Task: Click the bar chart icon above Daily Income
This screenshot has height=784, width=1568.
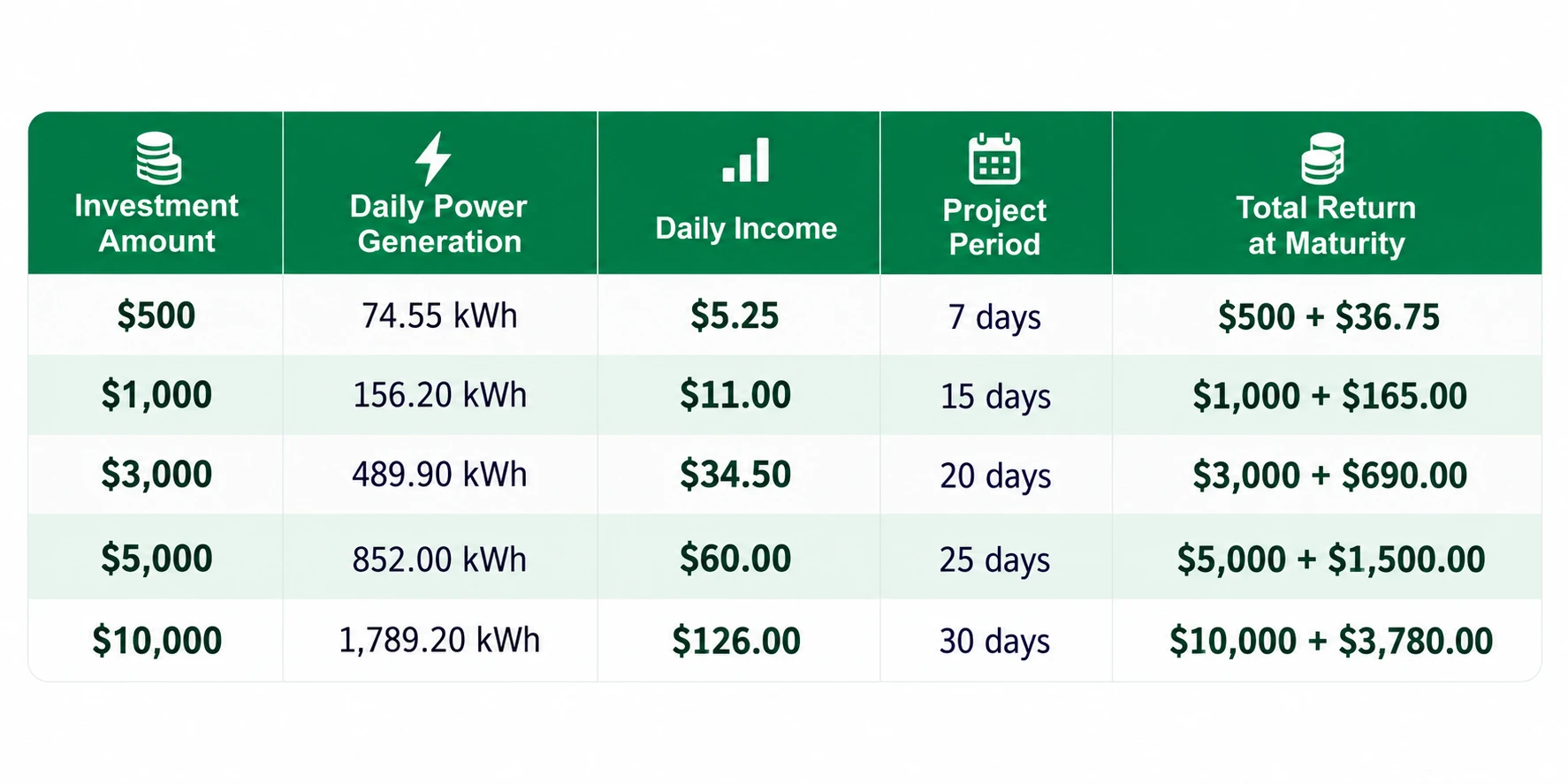Action: pos(746,160)
